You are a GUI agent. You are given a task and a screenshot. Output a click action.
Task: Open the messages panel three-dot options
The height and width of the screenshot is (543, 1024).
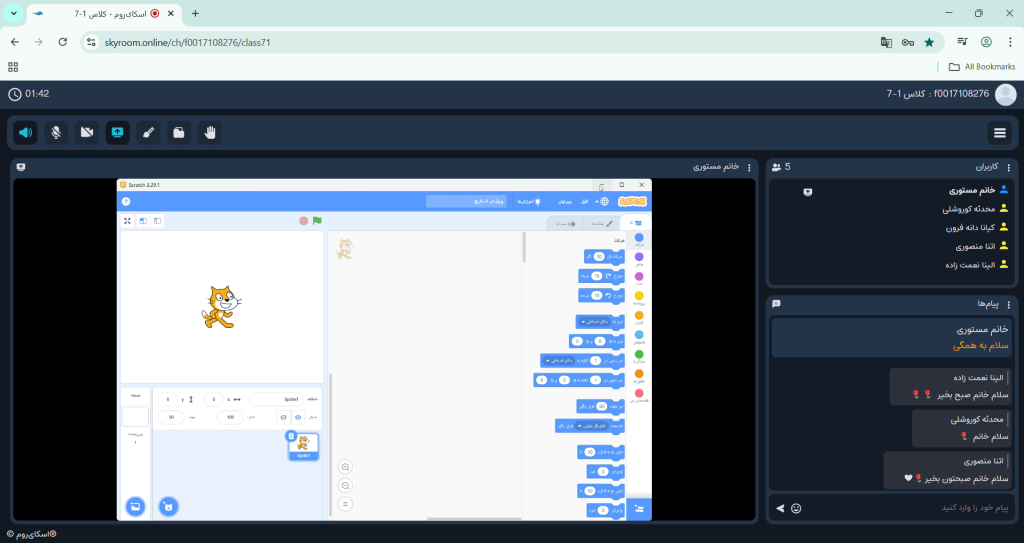click(1008, 303)
